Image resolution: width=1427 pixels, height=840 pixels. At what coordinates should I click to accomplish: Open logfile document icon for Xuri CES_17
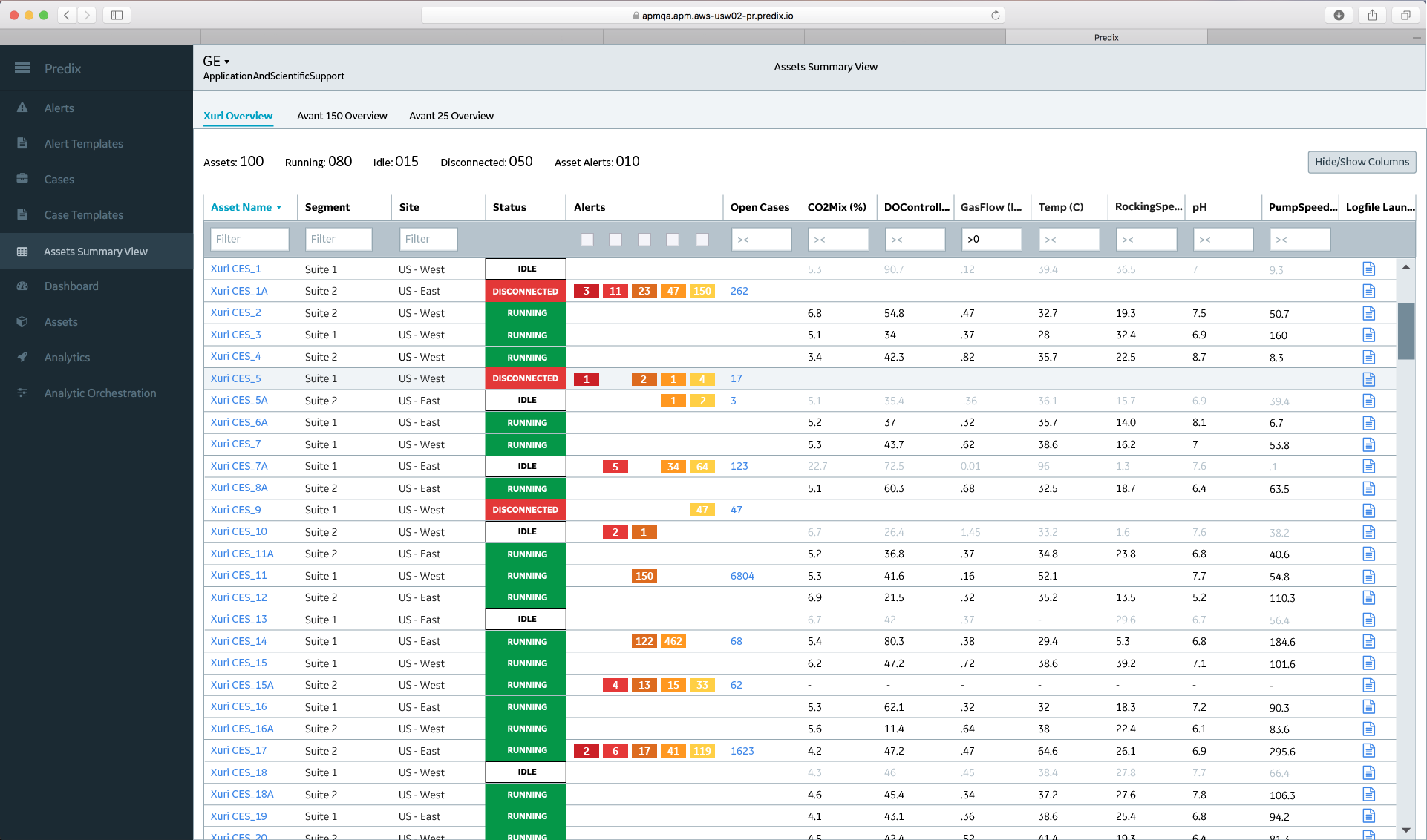1369,750
